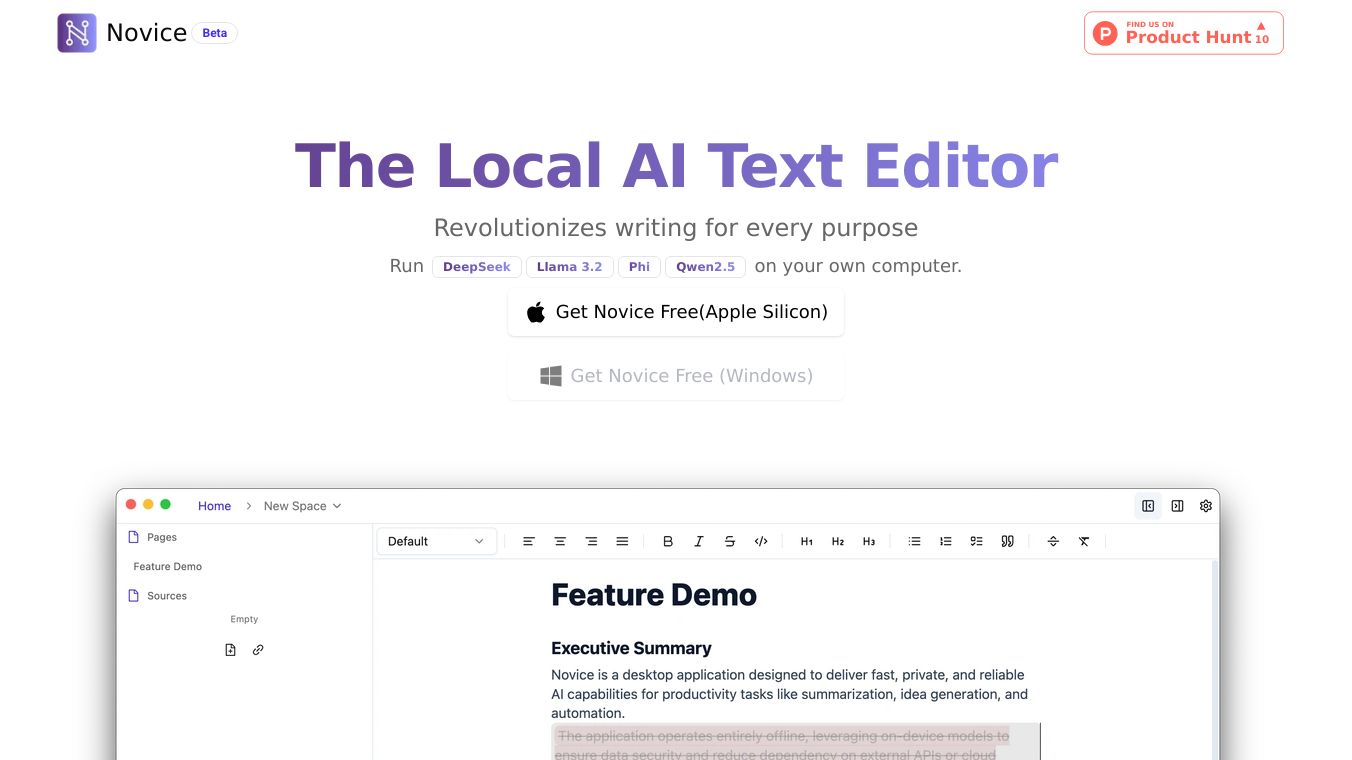
Task: Download Novice Free for Apple Silicon
Action: tap(676, 312)
